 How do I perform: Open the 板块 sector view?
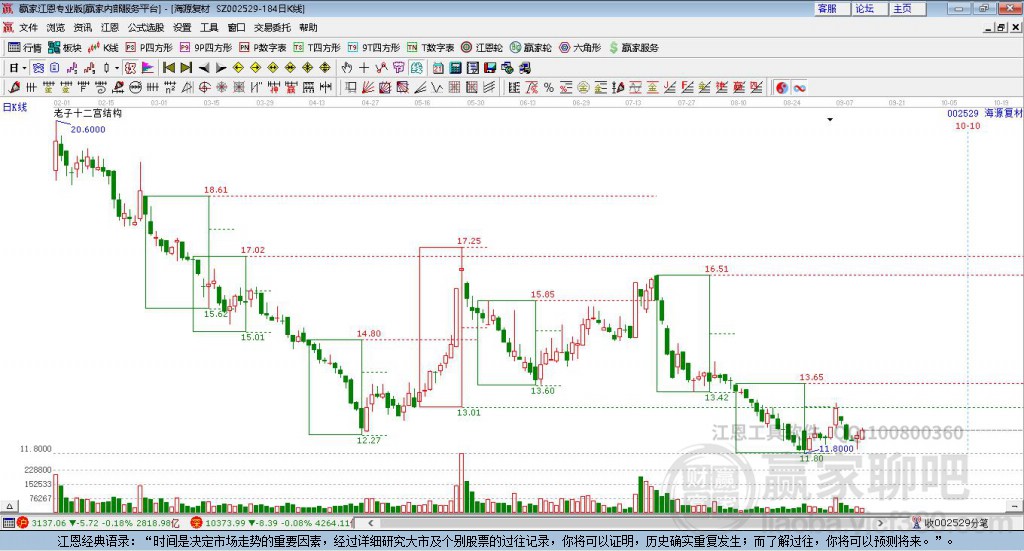pos(65,48)
